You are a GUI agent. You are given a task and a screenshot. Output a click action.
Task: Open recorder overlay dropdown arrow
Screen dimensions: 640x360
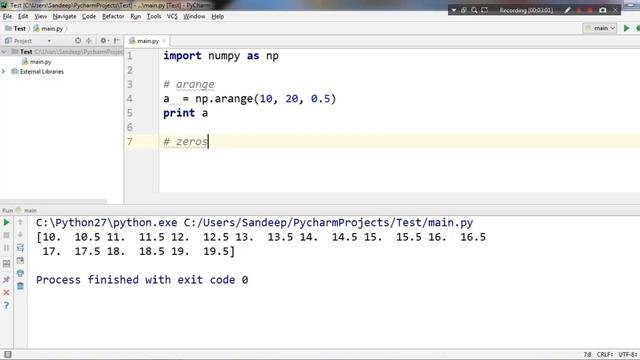(x=453, y=10)
